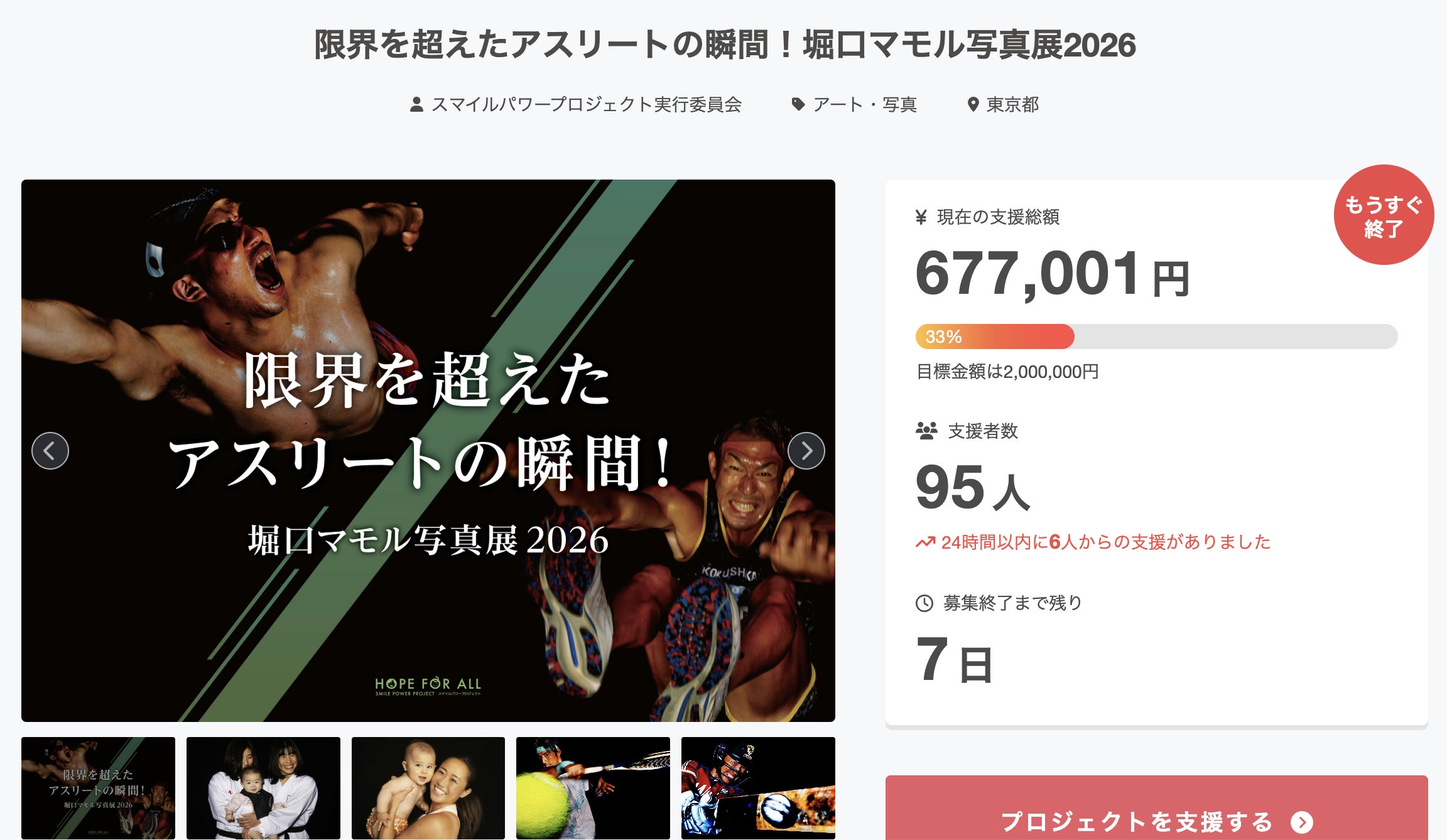Click the supporters group icon by 支援者数

926,431
